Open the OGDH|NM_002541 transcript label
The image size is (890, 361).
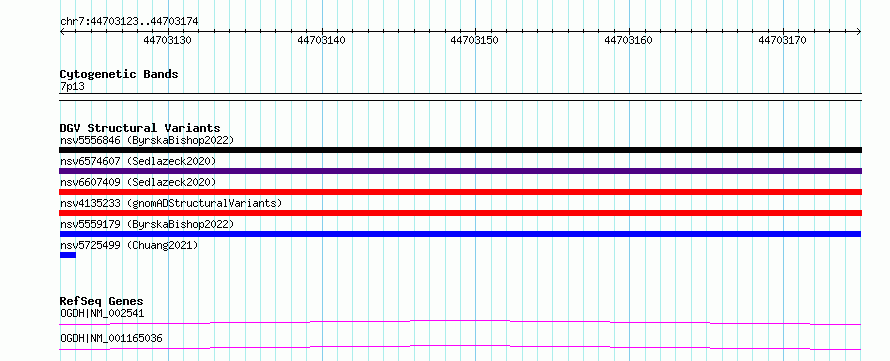click(102, 313)
